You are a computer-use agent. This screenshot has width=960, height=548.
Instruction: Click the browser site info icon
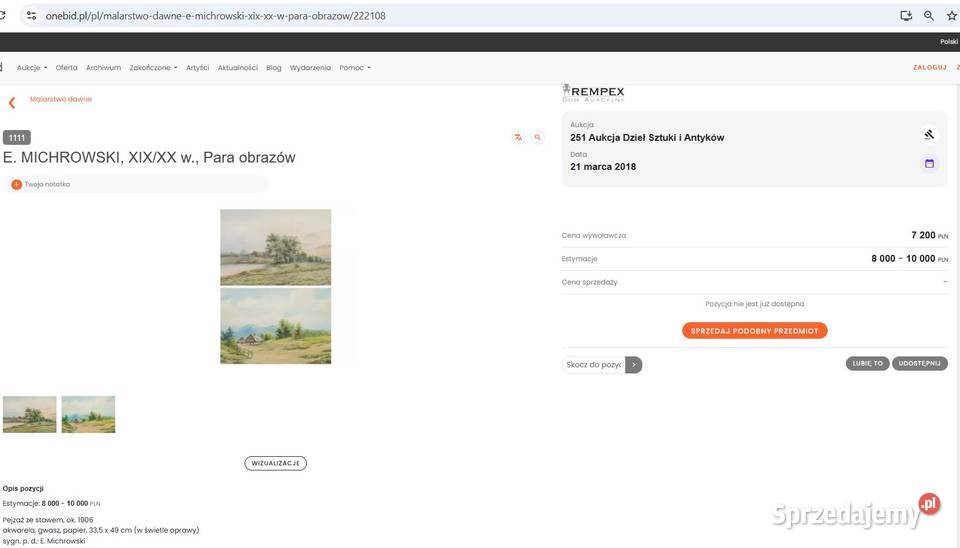[x=31, y=16]
